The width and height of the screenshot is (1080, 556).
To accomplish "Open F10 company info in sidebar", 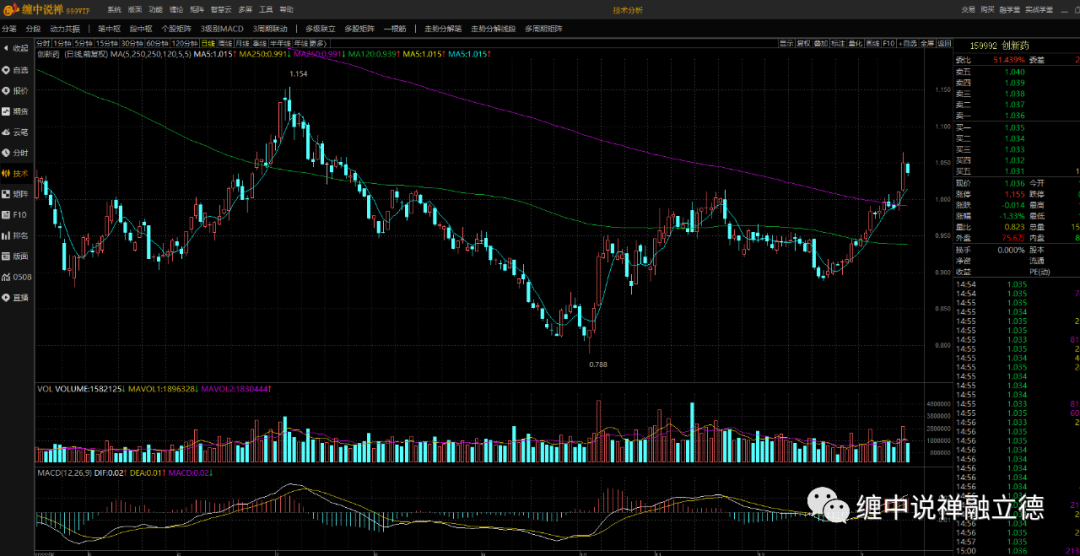I will pos(15,214).
